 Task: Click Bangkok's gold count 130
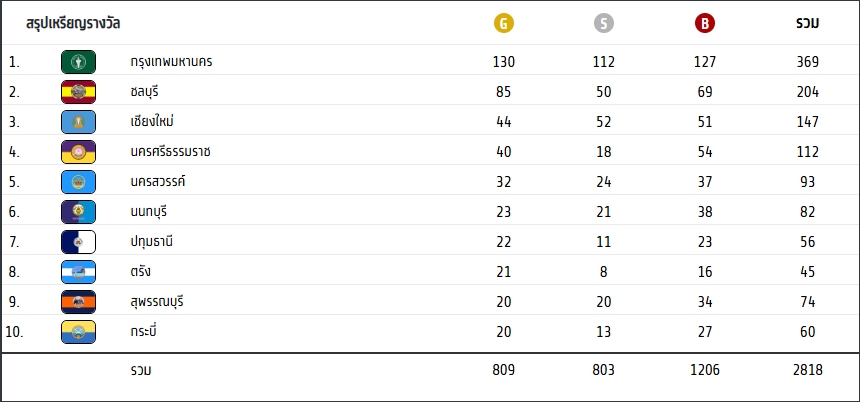point(504,62)
